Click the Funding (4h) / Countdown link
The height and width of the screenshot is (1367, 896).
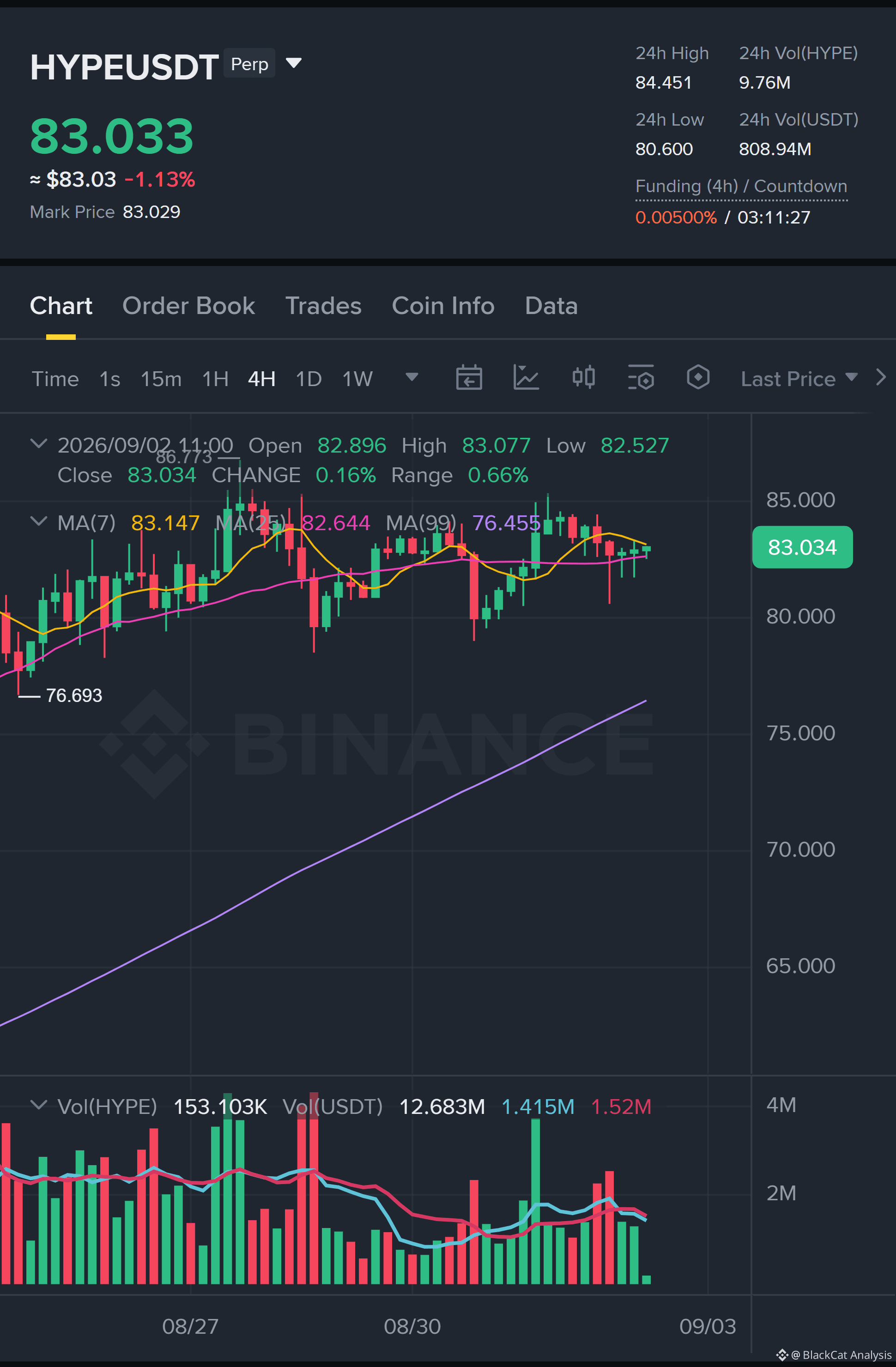(741, 186)
